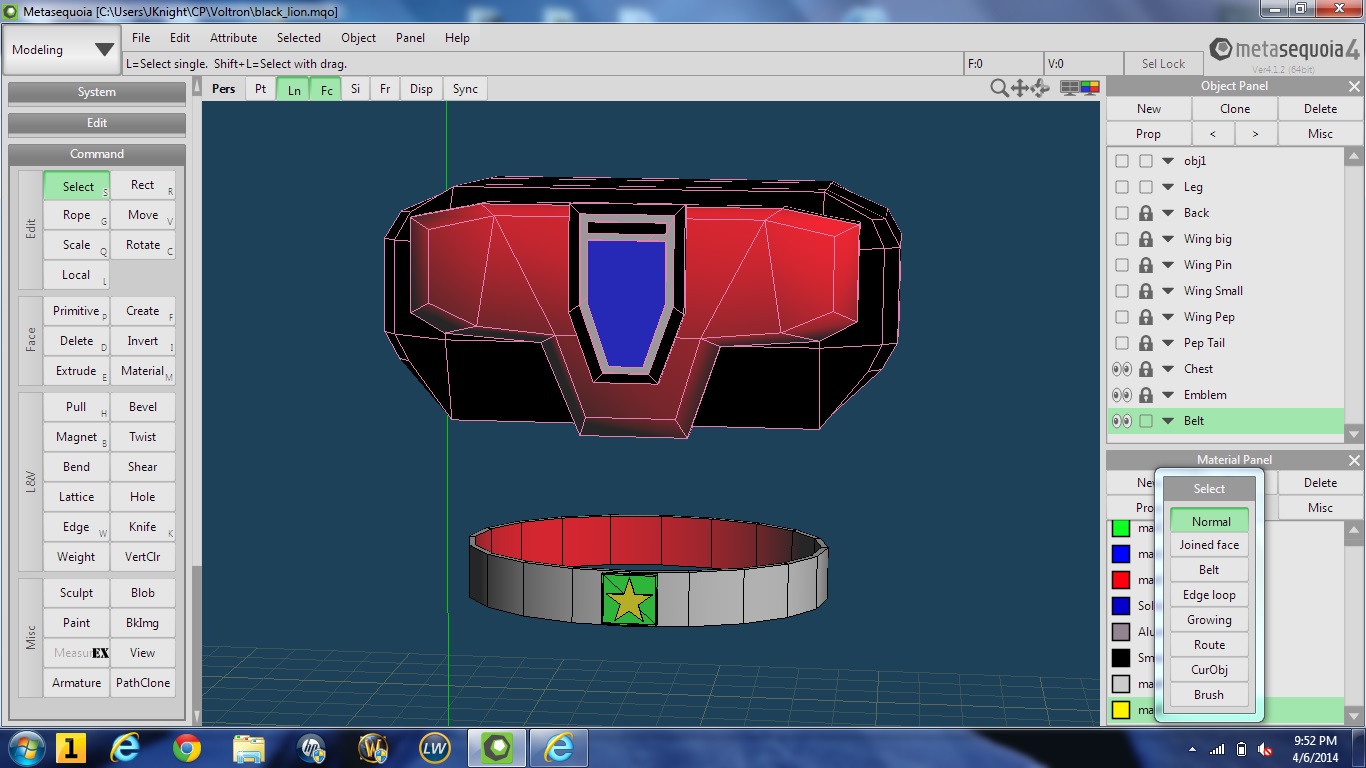Image resolution: width=1366 pixels, height=768 pixels.
Task: Click Clone in Object Panel
Action: [x=1235, y=109]
